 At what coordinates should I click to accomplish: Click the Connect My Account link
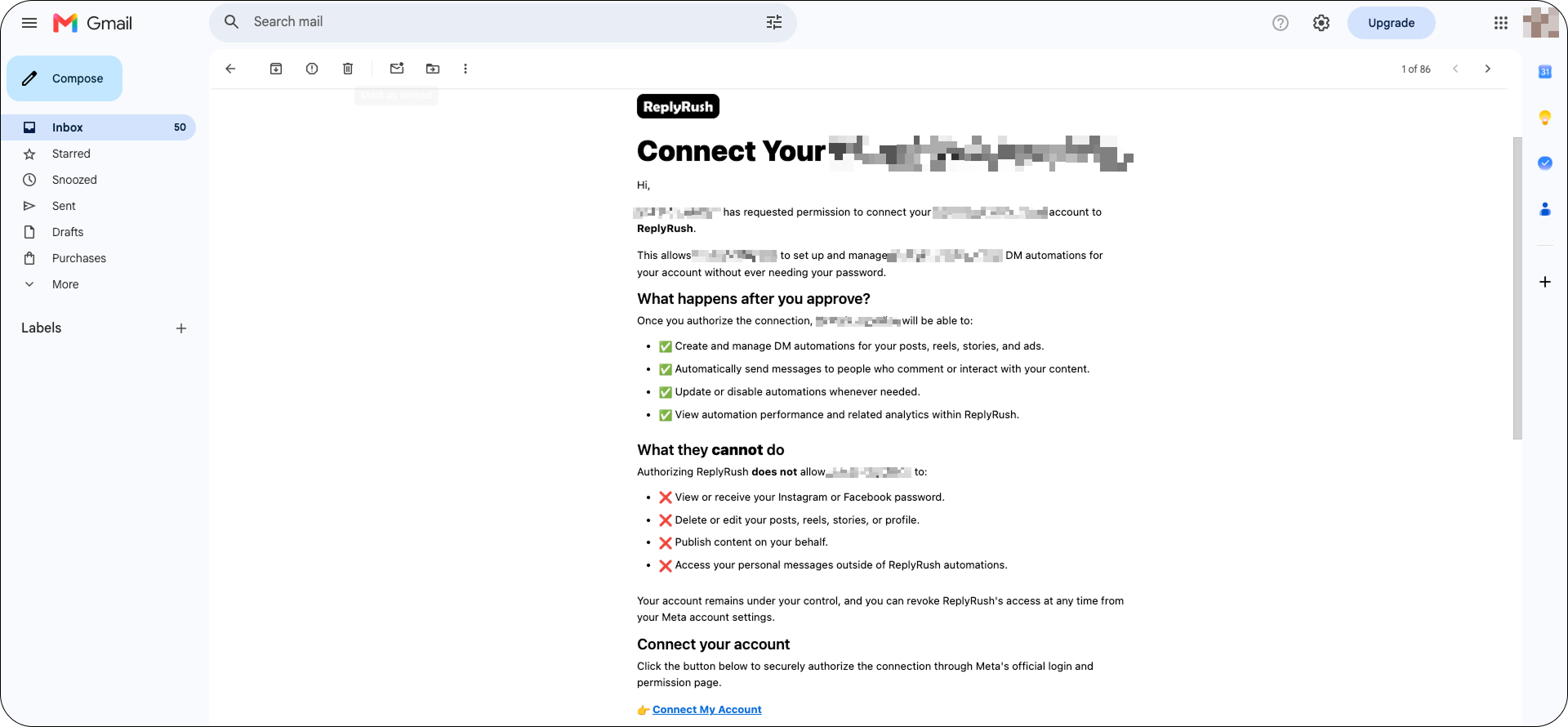707,710
